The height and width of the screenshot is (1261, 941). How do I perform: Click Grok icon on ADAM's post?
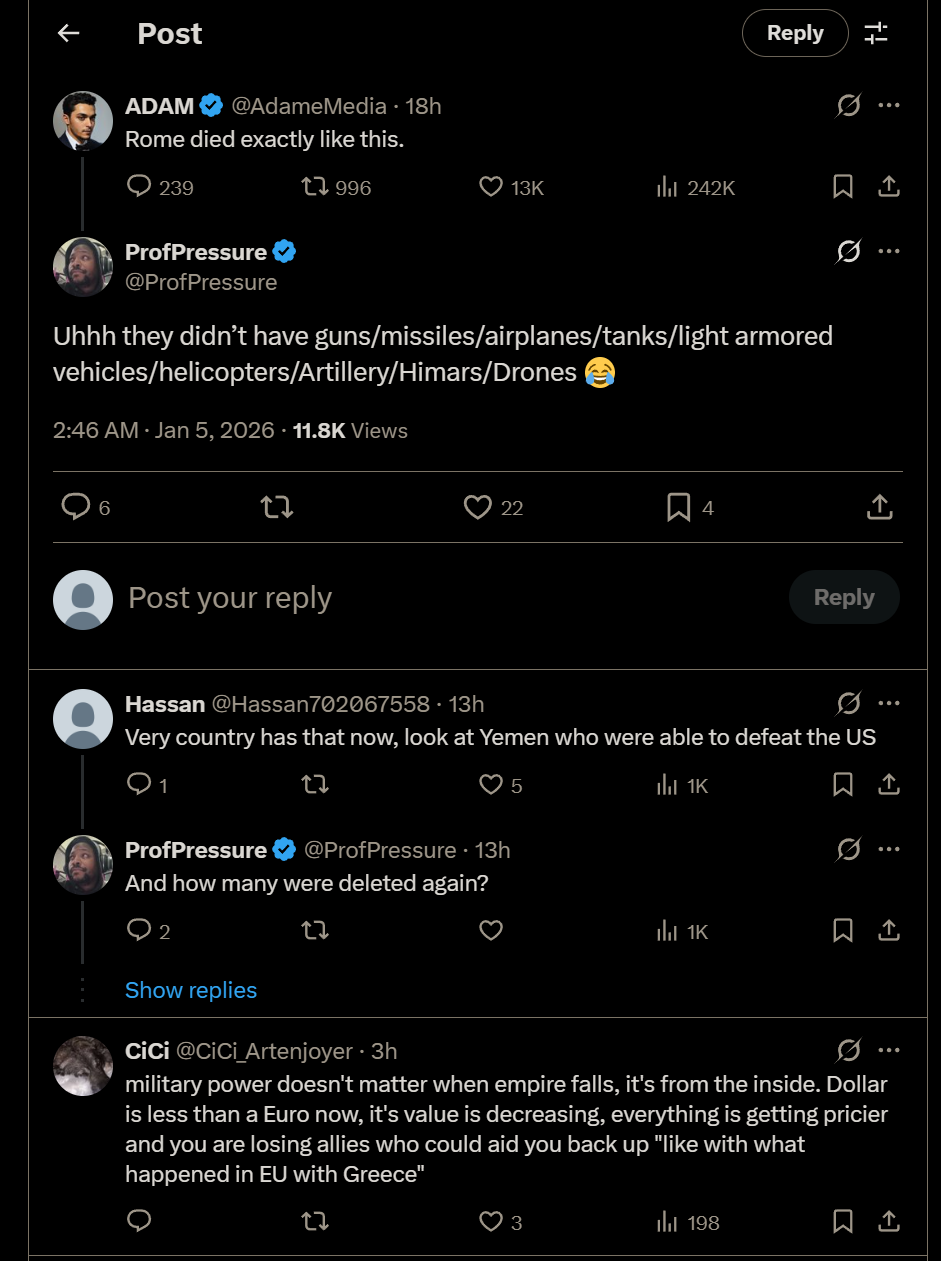pos(848,106)
